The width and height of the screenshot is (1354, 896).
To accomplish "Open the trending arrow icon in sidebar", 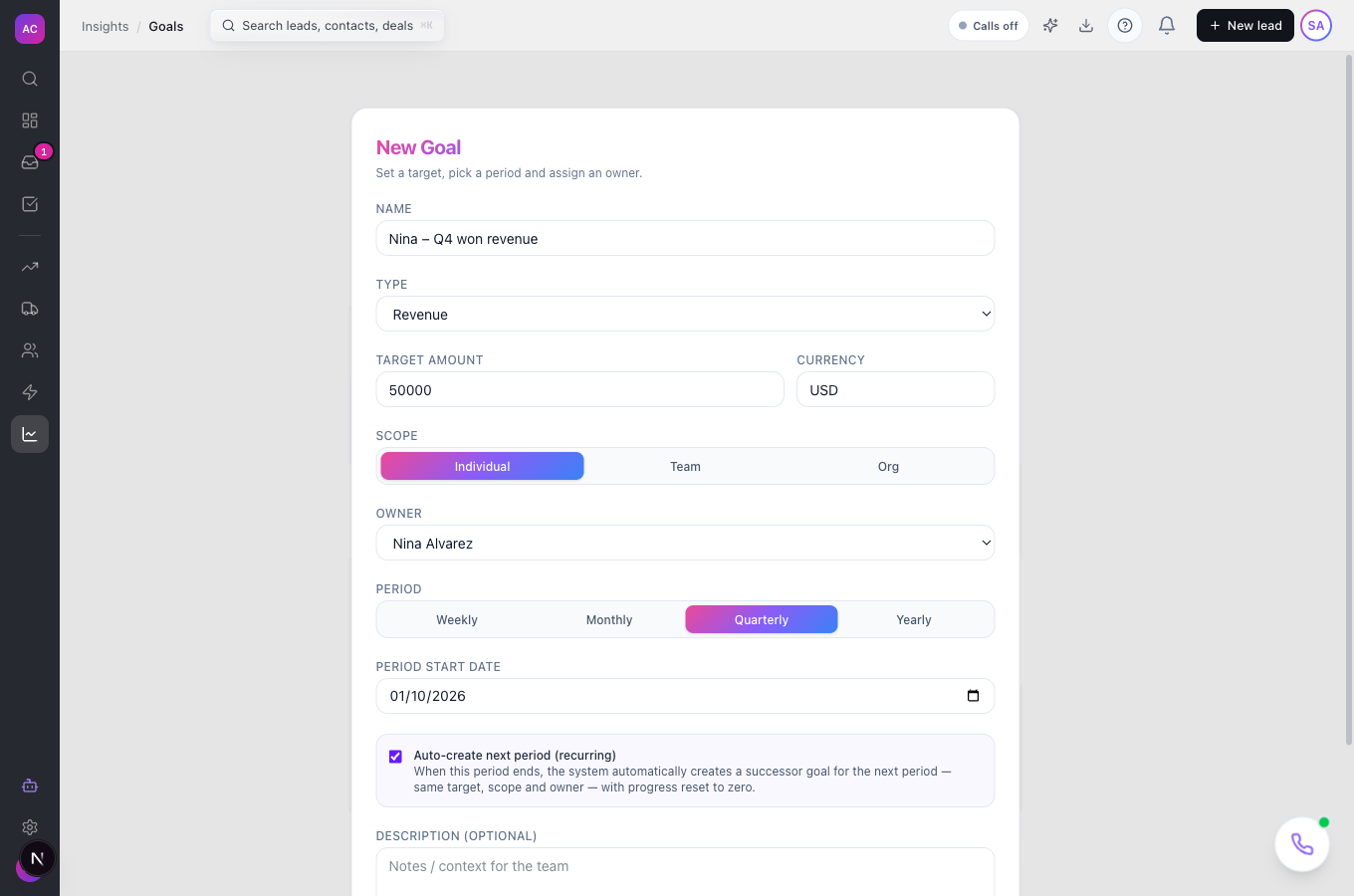I will pos(30,267).
